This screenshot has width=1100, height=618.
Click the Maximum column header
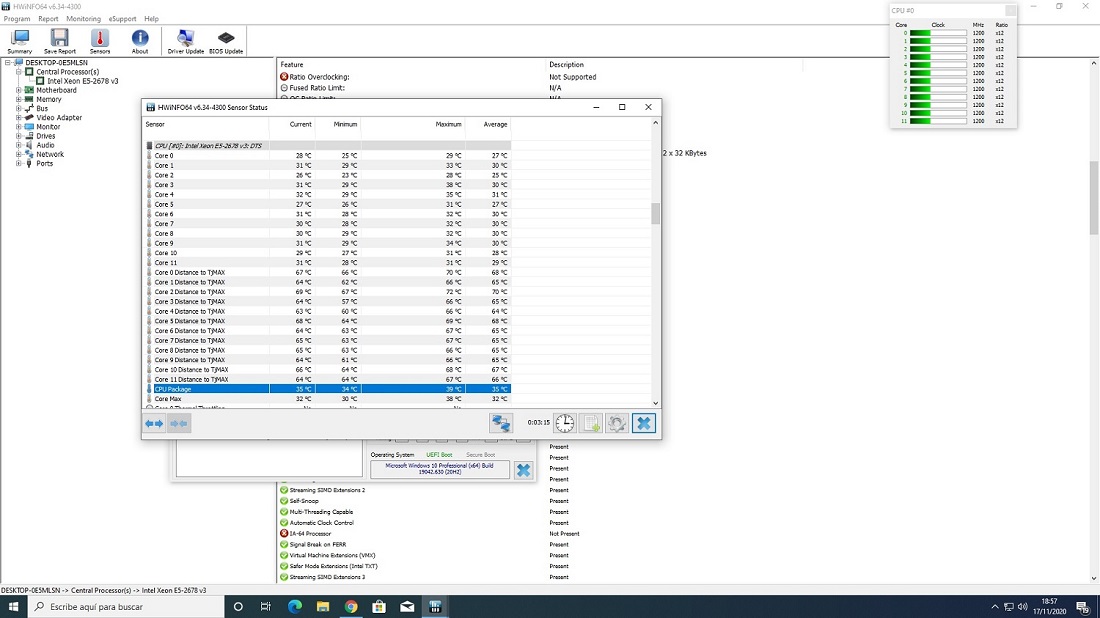(448, 125)
